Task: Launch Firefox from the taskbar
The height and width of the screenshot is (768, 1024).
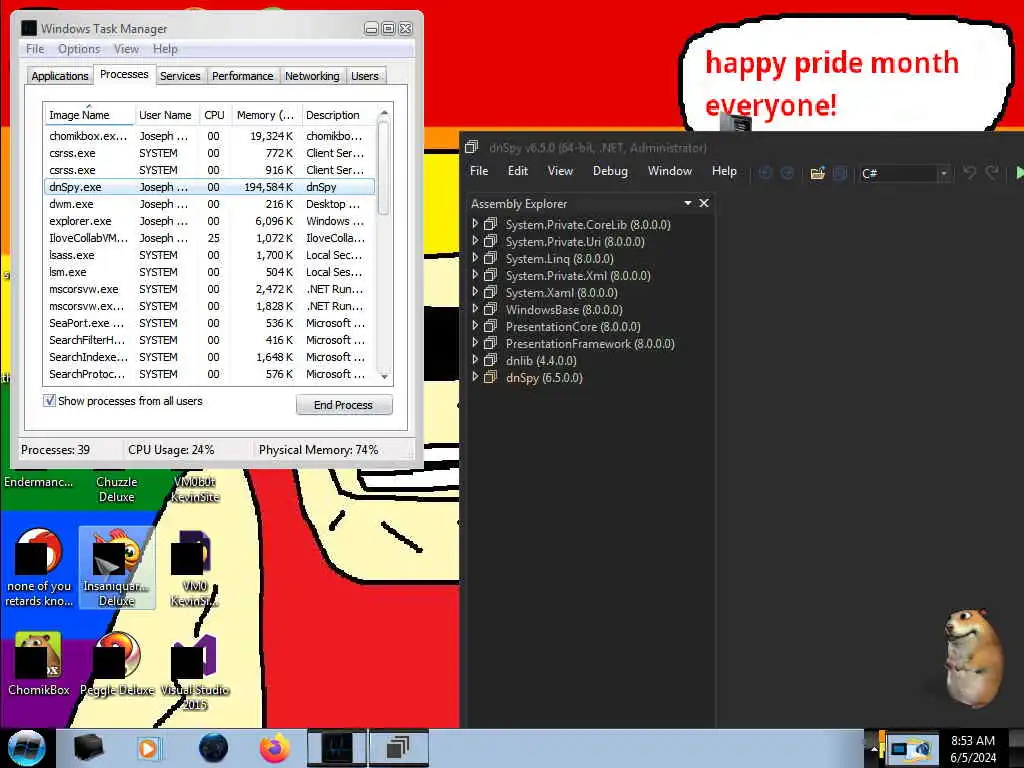Action: click(x=275, y=748)
